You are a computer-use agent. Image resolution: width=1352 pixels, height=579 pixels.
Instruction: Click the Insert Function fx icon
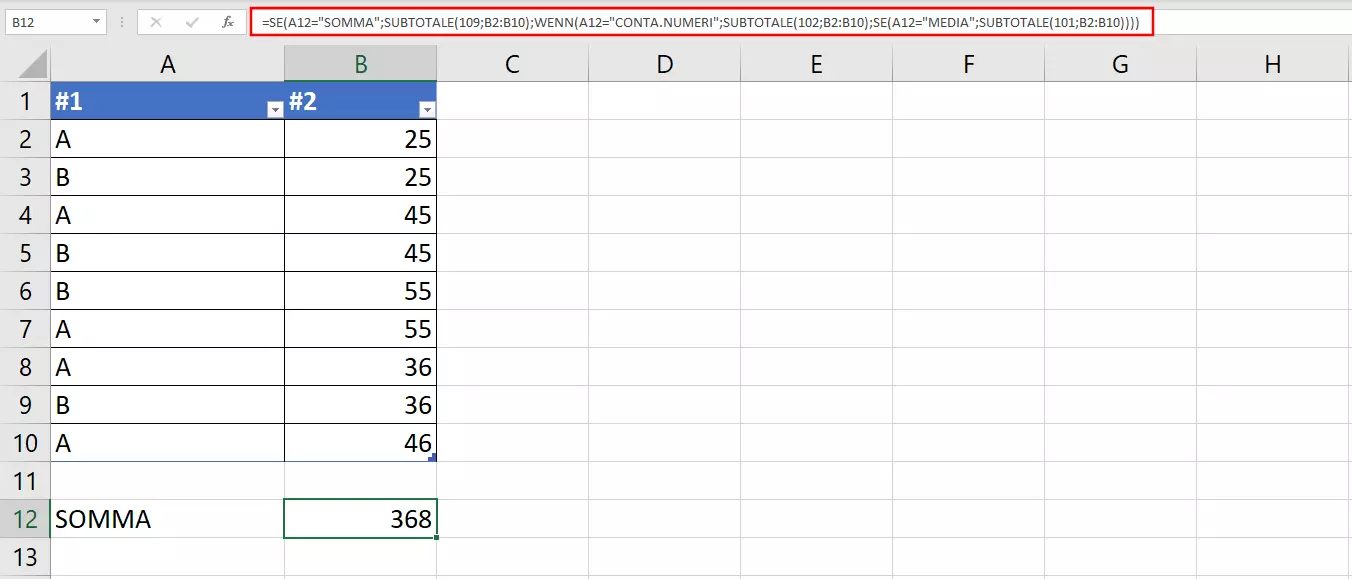pyautogui.click(x=227, y=21)
